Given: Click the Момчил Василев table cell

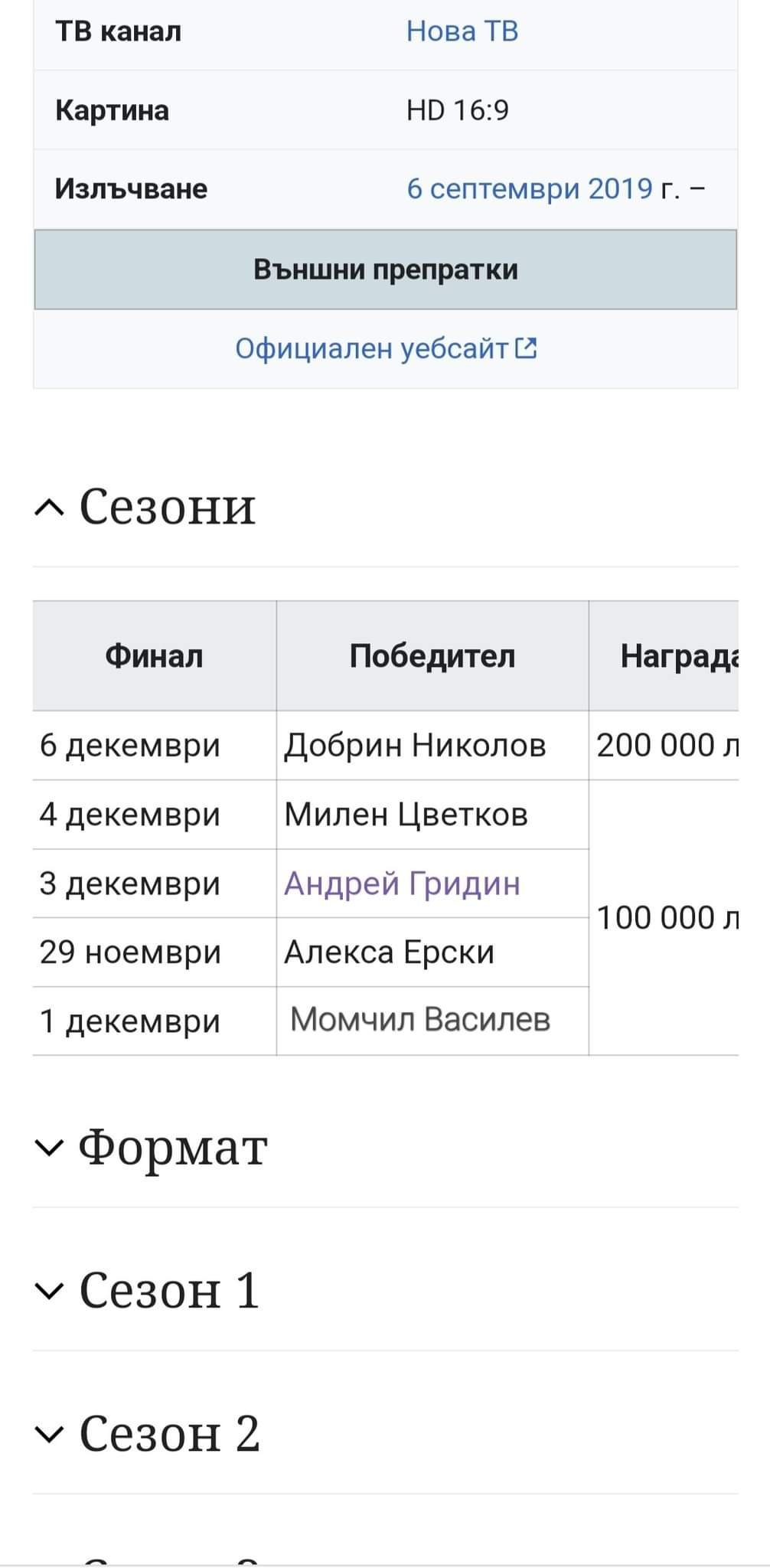Looking at the screenshot, I should [x=419, y=1020].
